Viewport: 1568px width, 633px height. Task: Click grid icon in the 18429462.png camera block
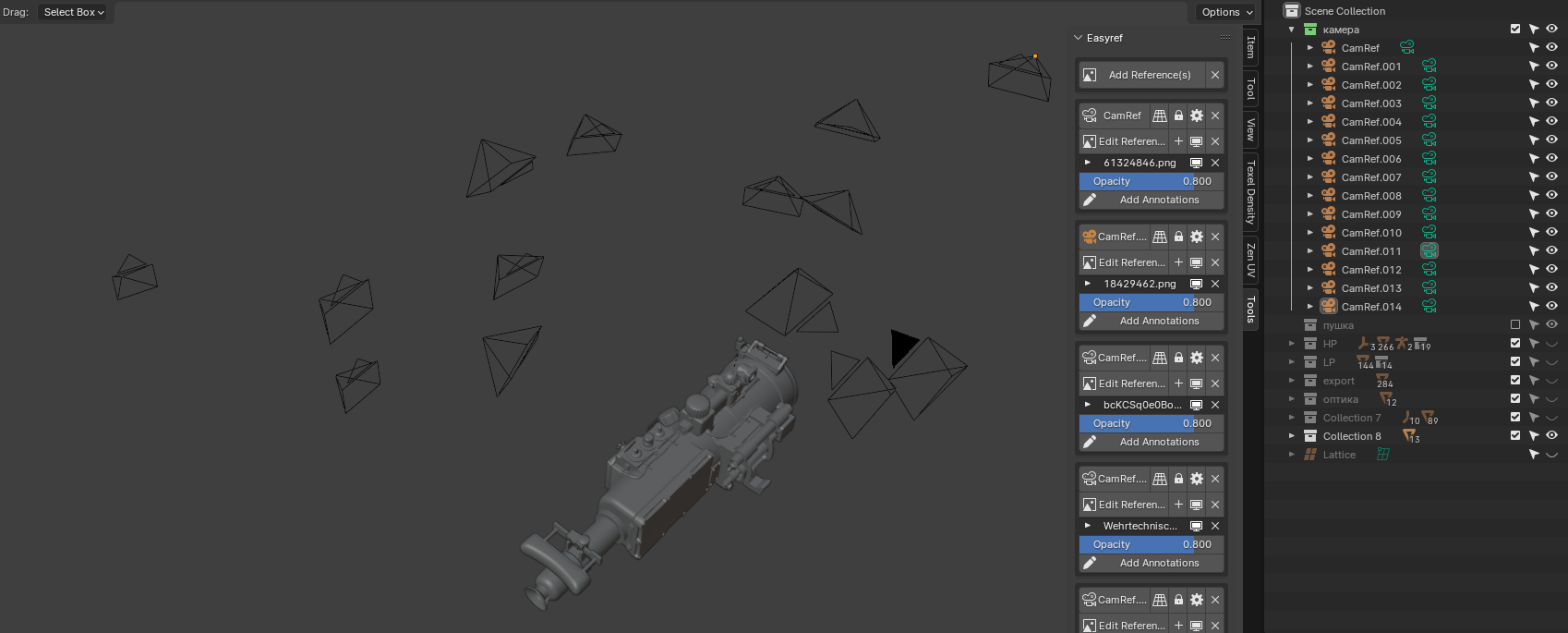pos(1160,237)
